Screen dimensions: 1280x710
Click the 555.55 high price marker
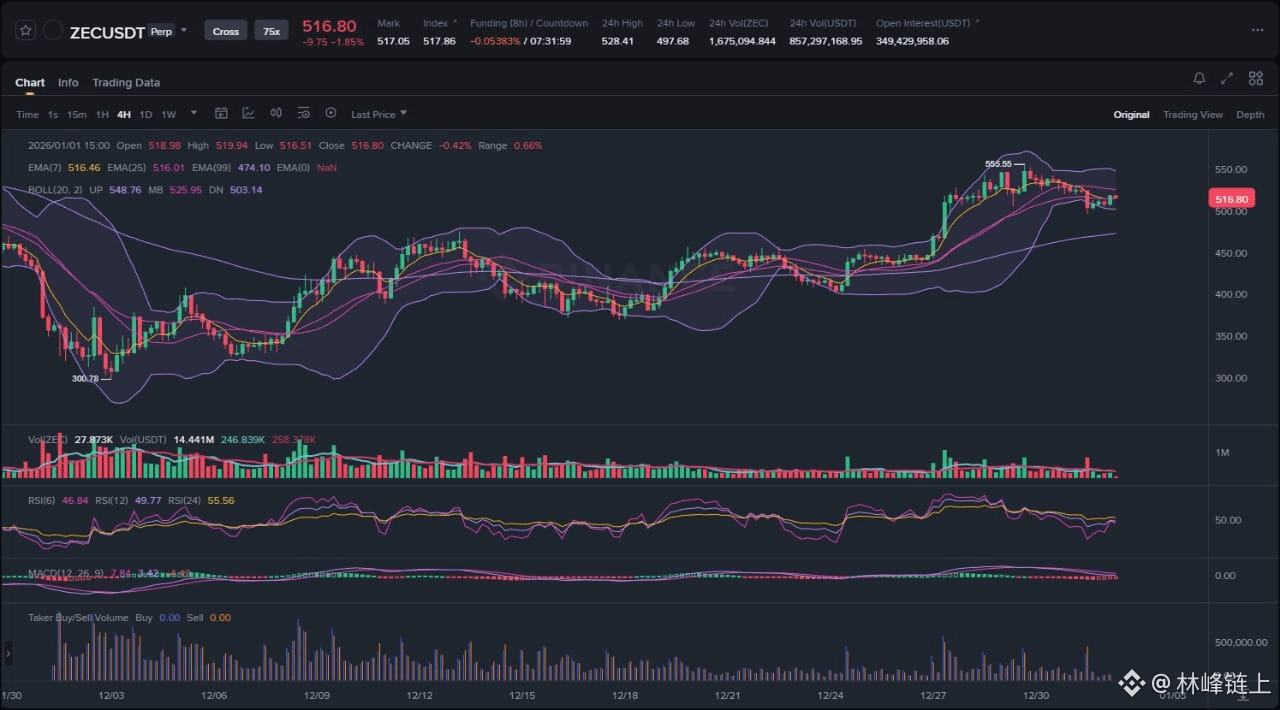pyautogui.click(x=998, y=164)
